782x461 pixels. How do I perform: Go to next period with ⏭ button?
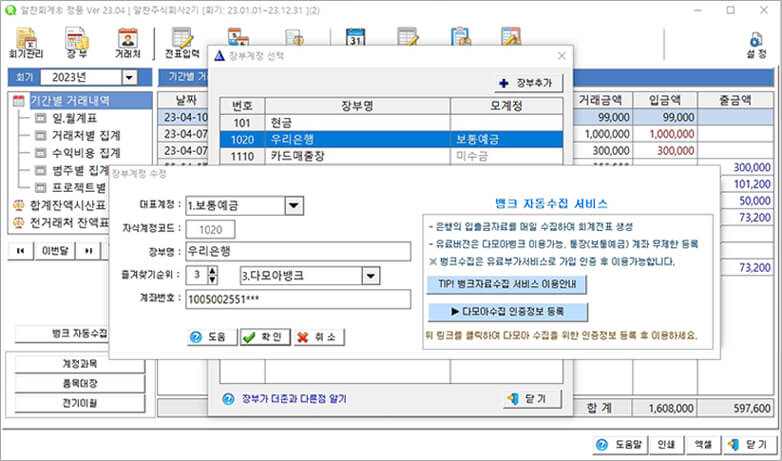pos(88,250)
